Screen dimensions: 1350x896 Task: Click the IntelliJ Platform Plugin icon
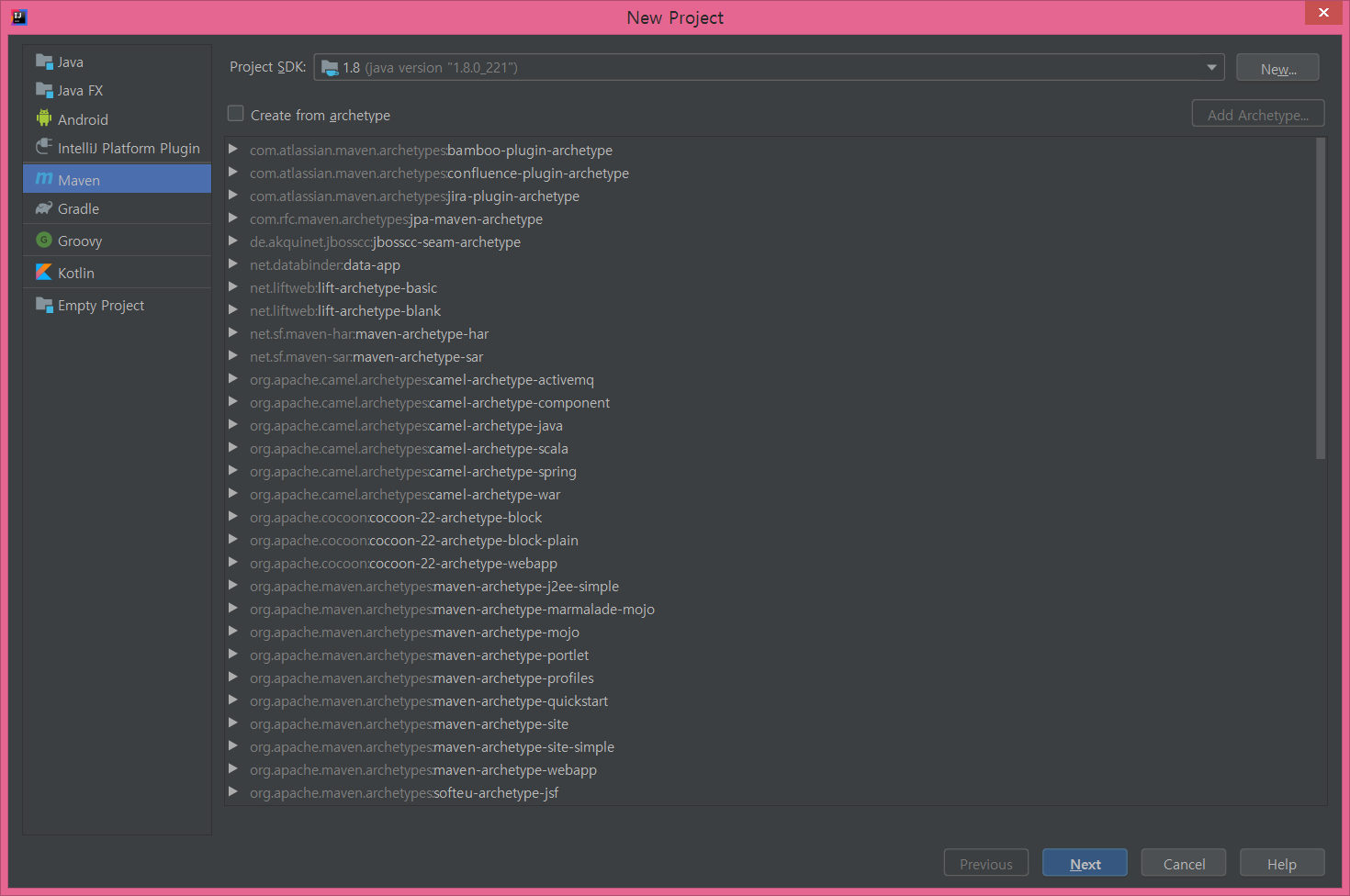44,147
